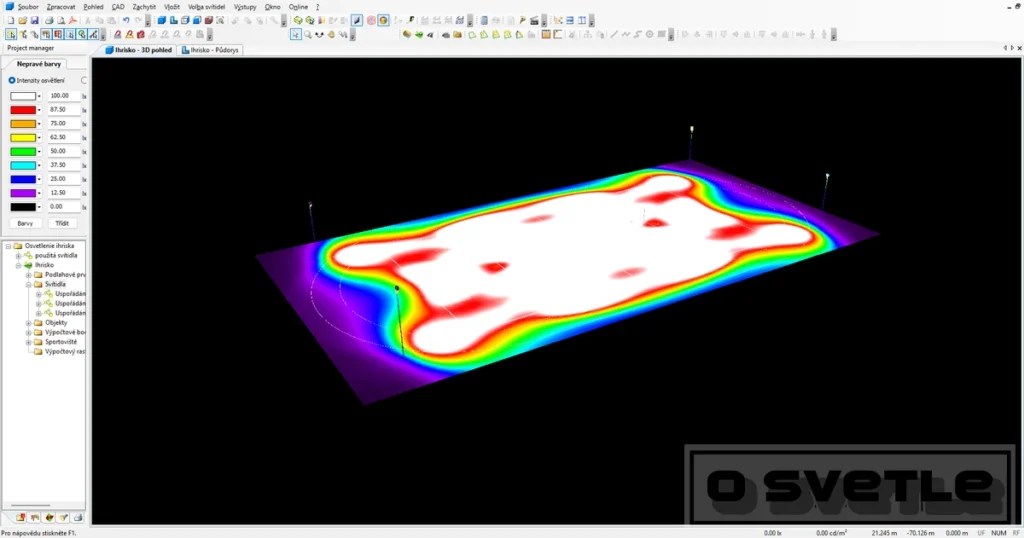Click the first red luminaire icon on the toolbar

click(118, 34)
